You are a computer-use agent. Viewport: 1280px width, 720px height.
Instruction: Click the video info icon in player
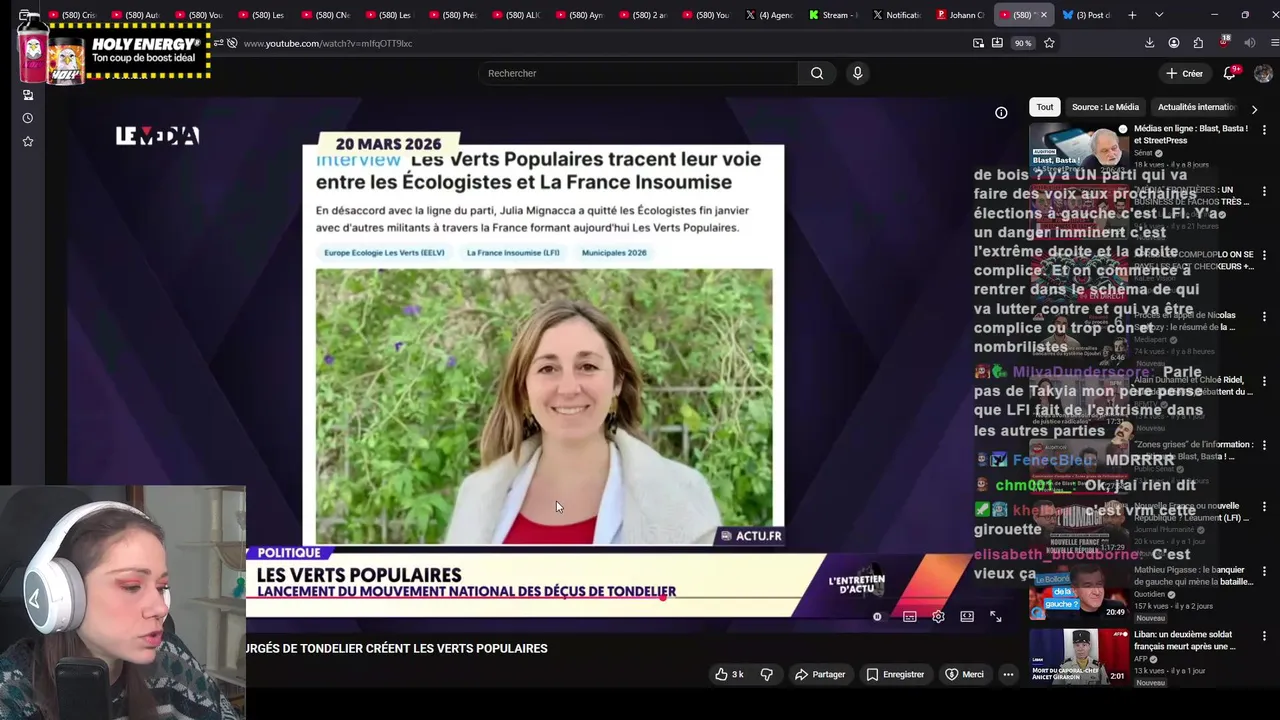point(1001,113)
